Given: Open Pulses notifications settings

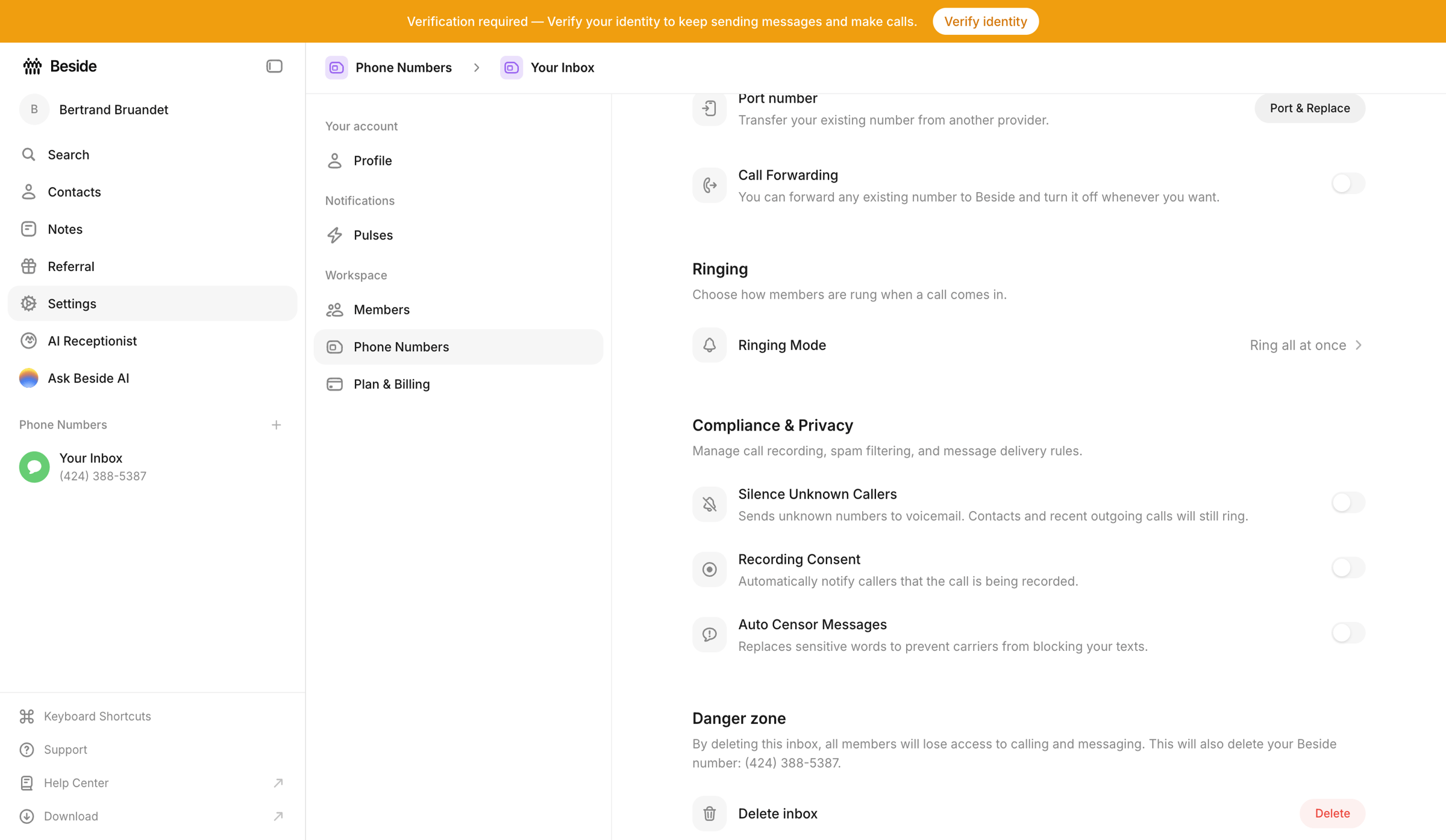Looking at the screenshot, I should [459, 235].
